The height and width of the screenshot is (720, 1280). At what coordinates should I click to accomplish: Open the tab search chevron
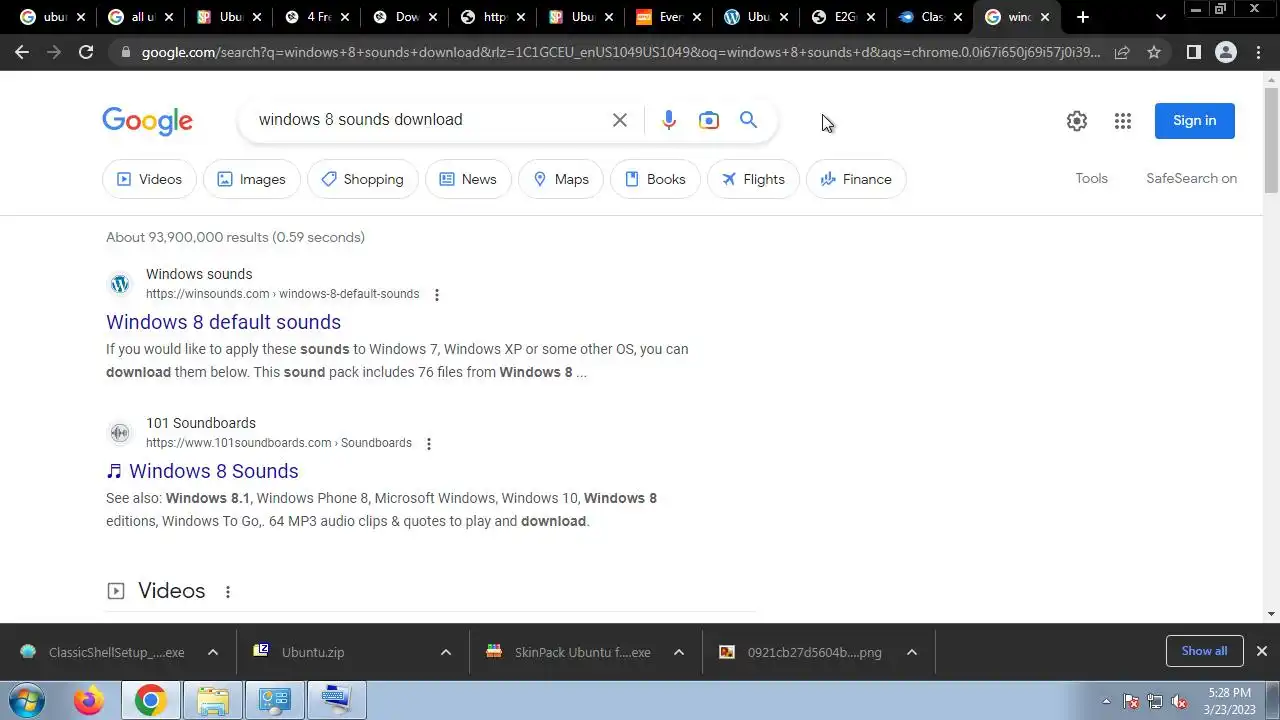pos(1160,17)
